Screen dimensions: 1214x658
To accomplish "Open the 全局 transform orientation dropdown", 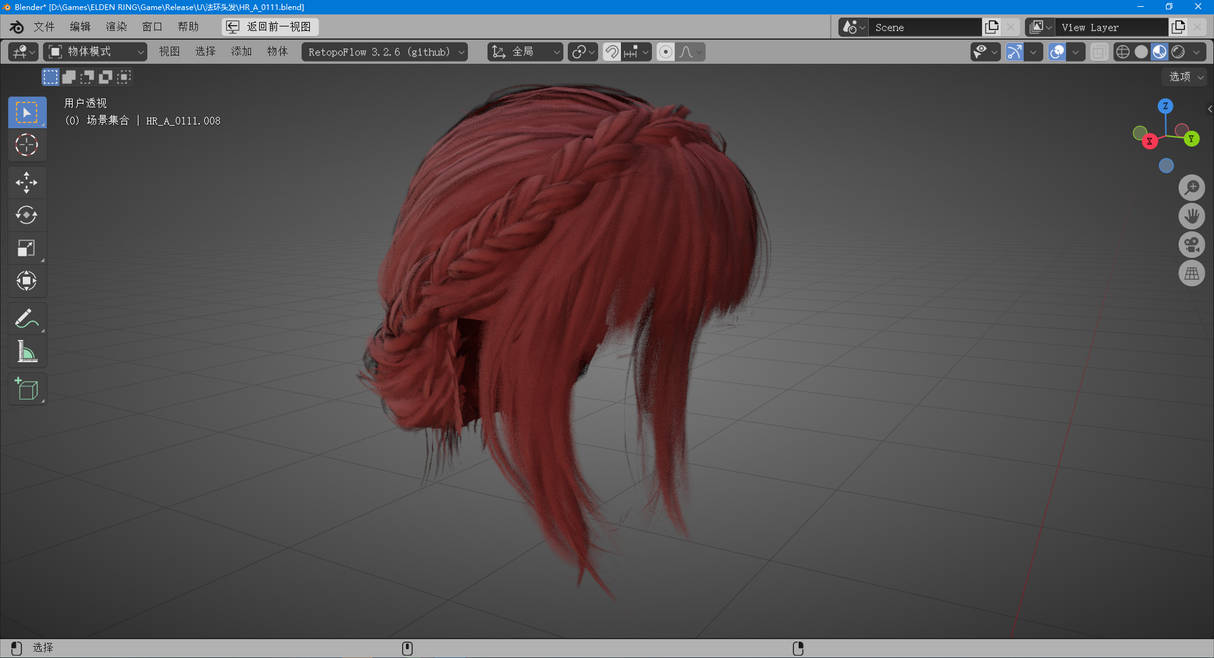I will tap(525, 52).
